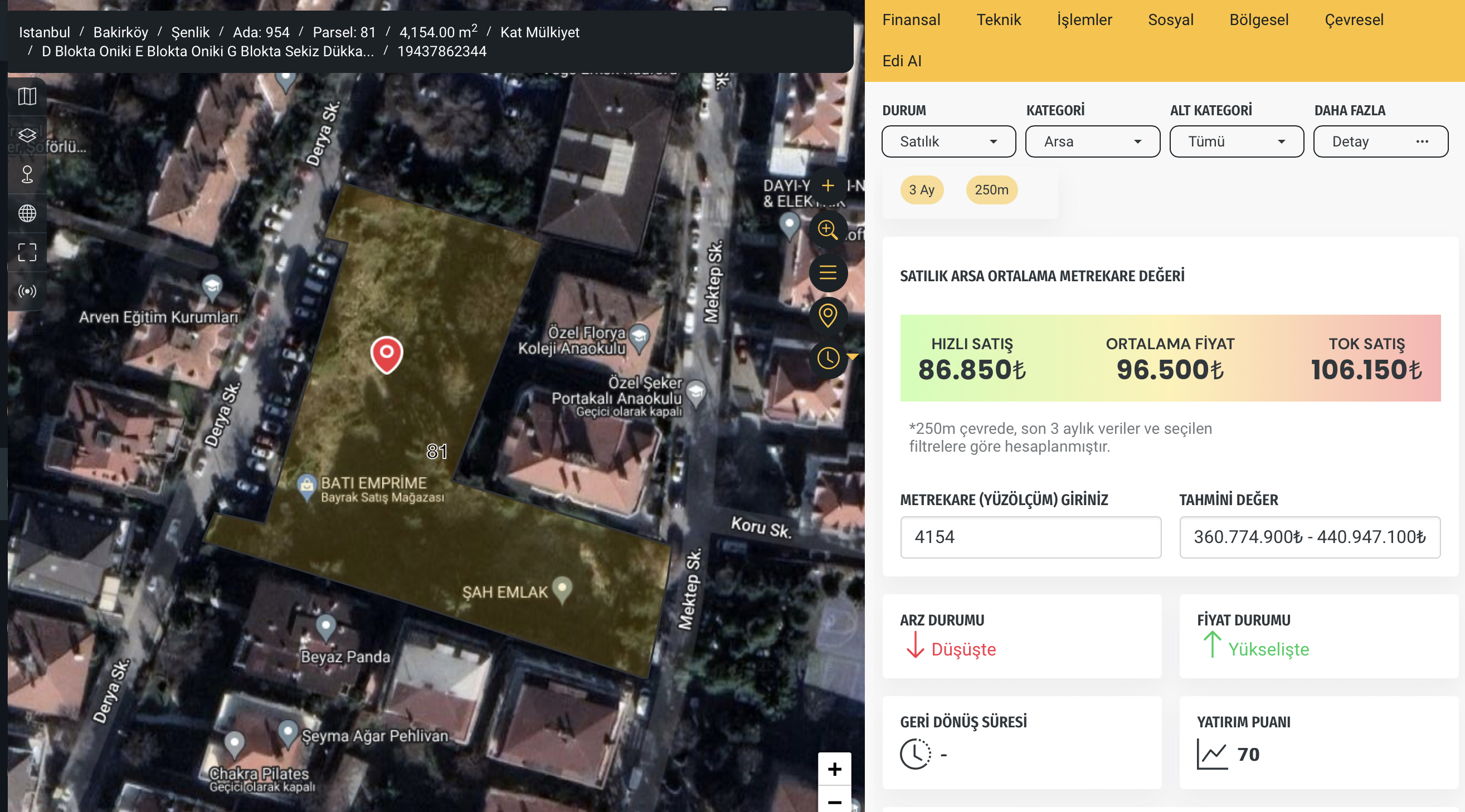The width and height of the screenshot is (1465, 812).
Task: Click the globe icon in sidebar
Action: click(27, 214)
